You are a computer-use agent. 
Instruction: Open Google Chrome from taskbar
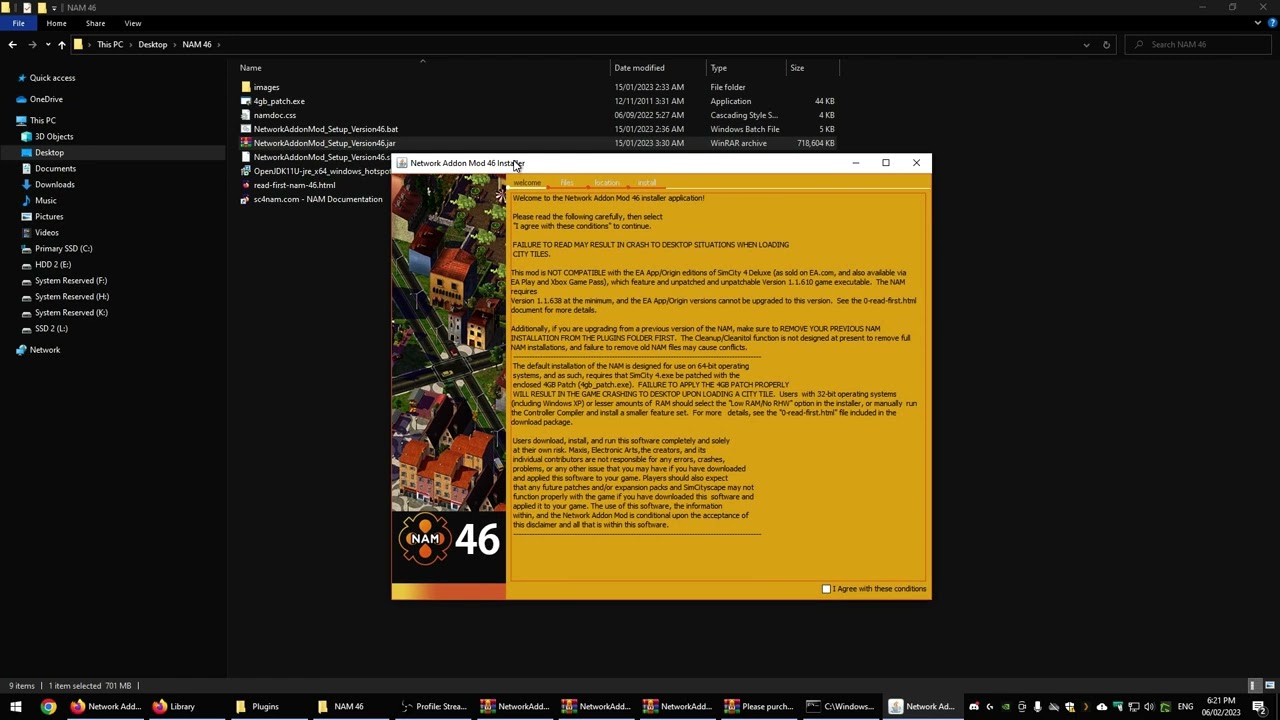(48, 707)
